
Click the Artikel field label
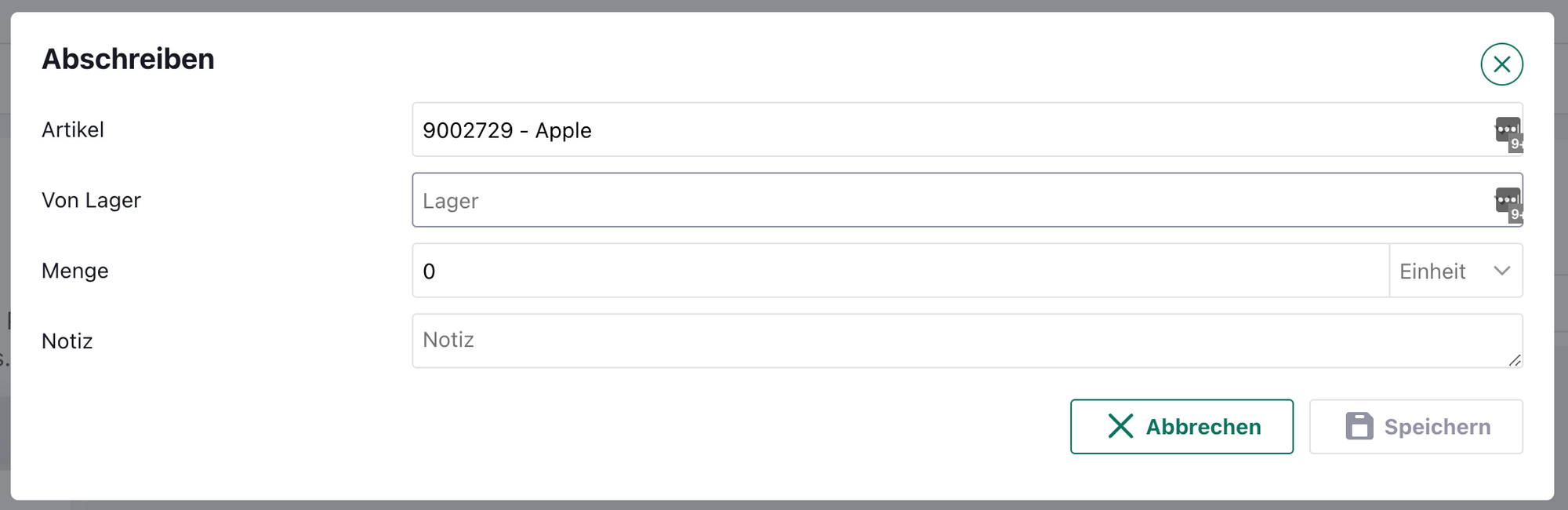pos(73,130)
